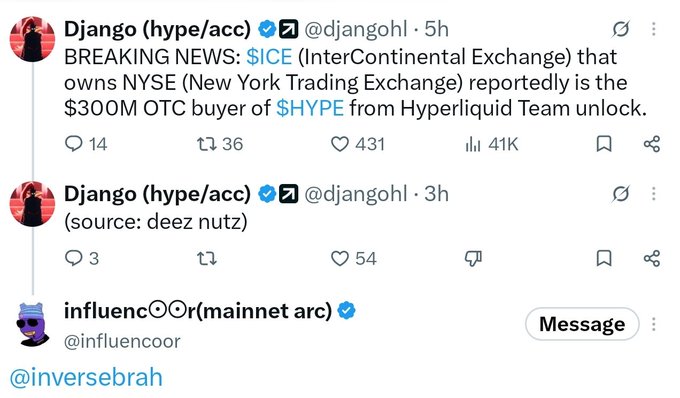Message the influencoor account
680x398 pixels.
[x=582, y=324]
